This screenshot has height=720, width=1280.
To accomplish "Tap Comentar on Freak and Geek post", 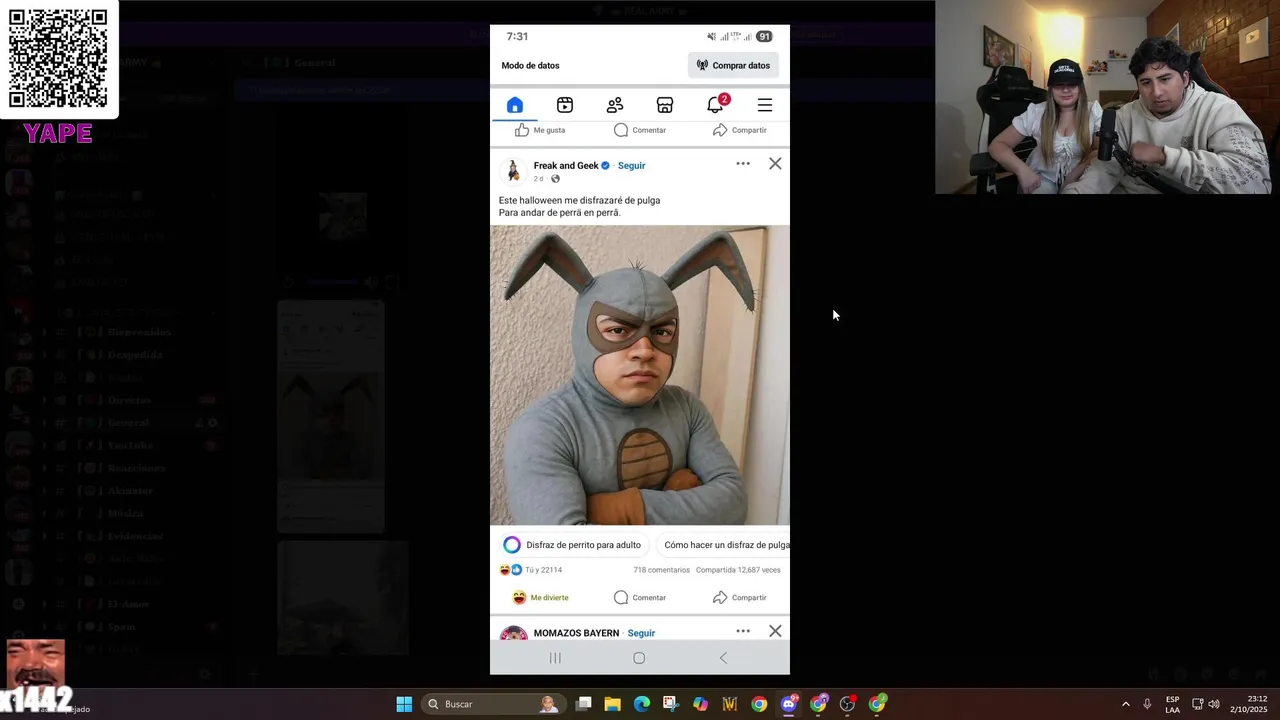I will point(640,597).
